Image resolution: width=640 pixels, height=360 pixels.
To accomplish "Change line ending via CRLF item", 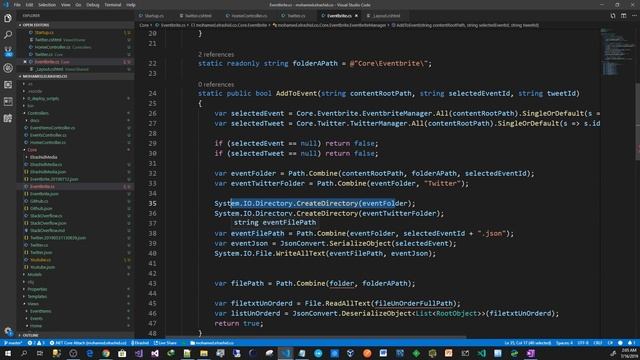I will click(598, 343).
